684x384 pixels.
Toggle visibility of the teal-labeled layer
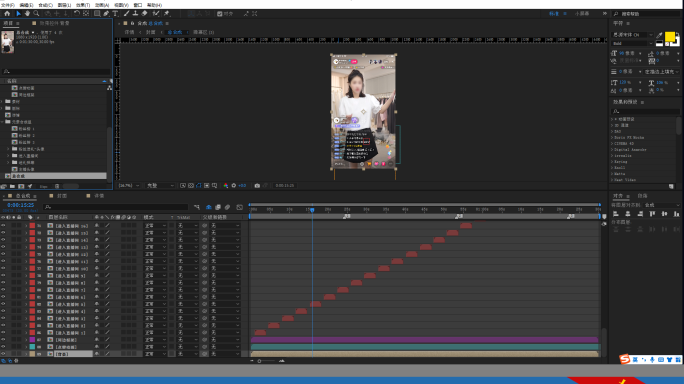tap(3, 346)
